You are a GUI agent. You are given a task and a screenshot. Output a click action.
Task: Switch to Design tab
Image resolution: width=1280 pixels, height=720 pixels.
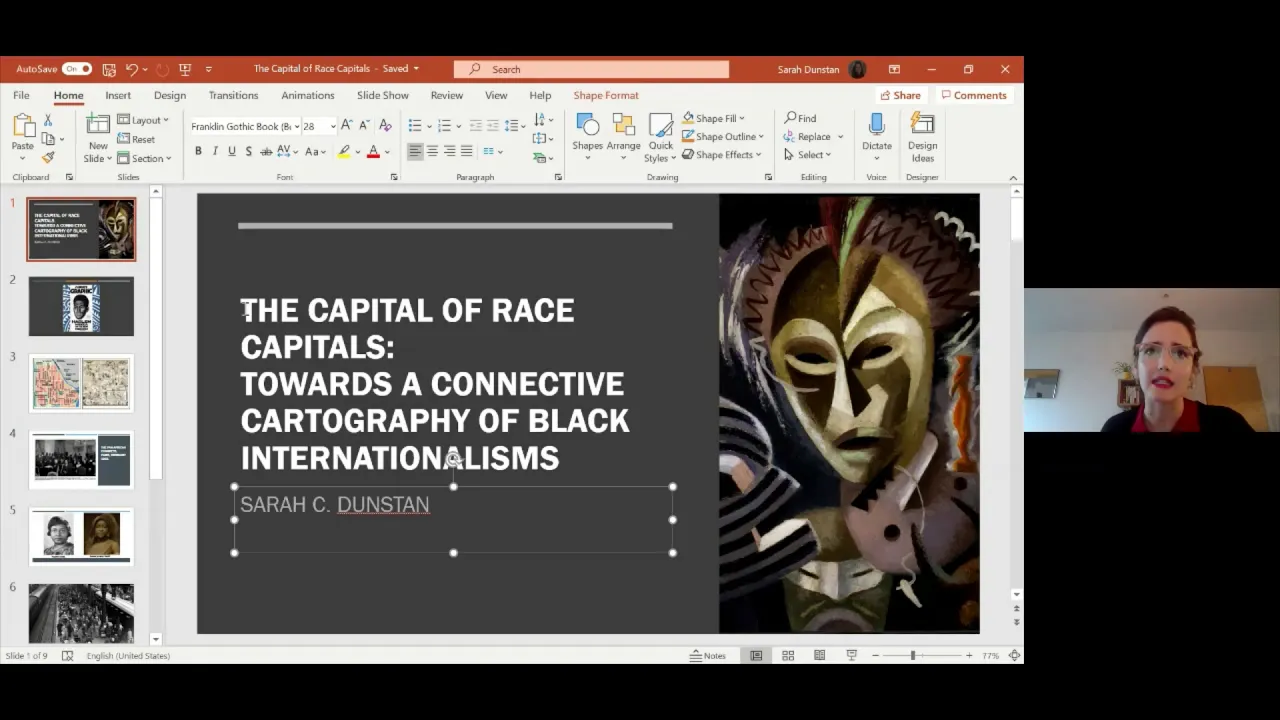170,95
